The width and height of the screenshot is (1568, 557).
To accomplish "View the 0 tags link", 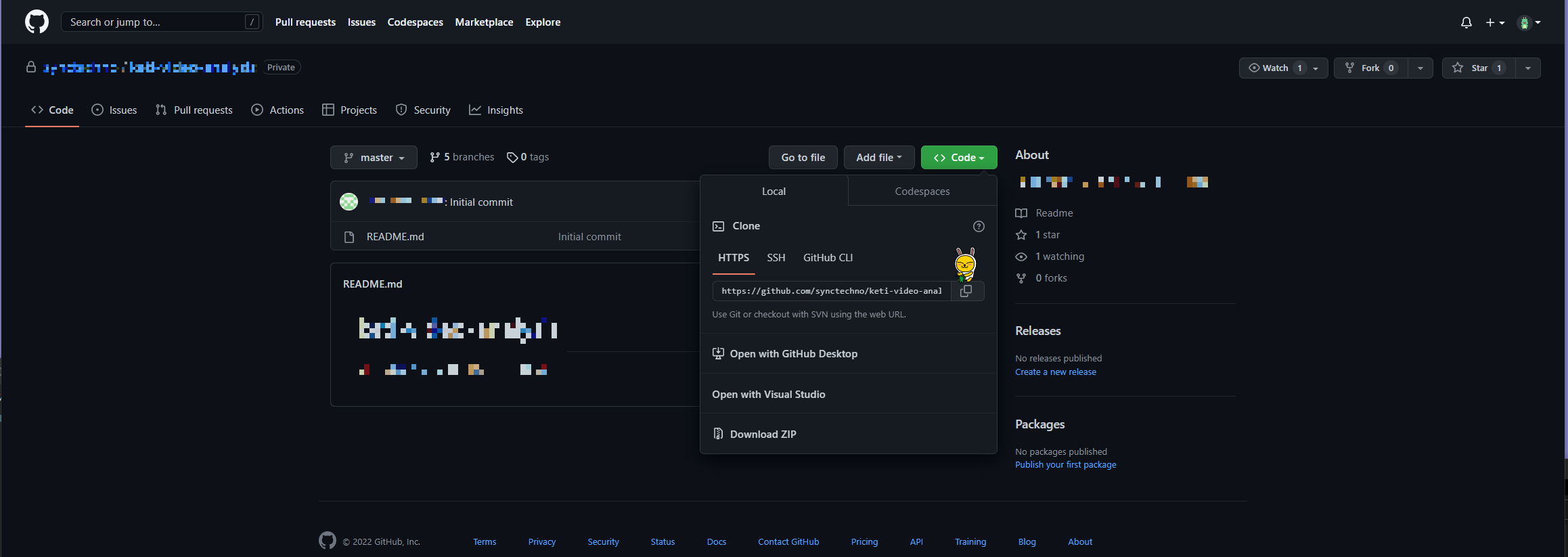I will tap(528, 157).
